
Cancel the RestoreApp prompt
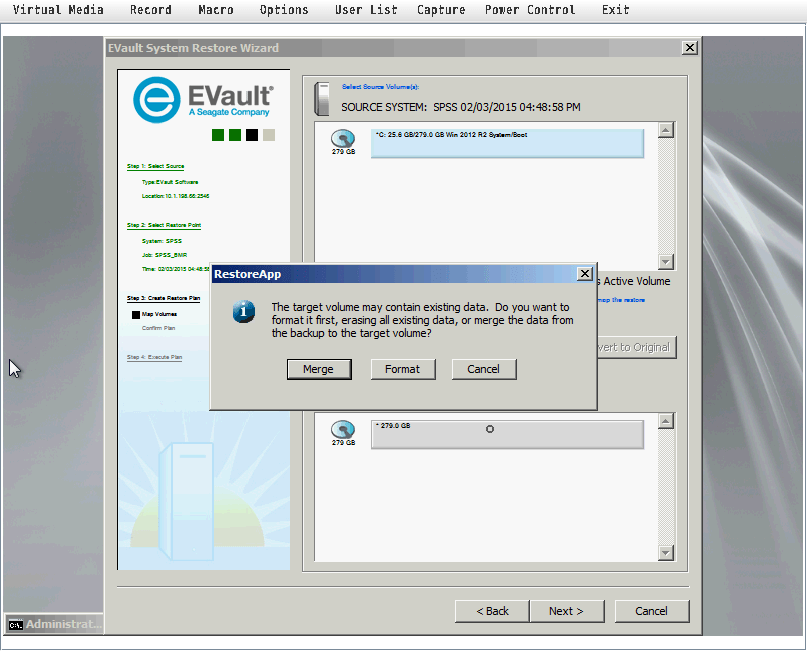[484, 370]
